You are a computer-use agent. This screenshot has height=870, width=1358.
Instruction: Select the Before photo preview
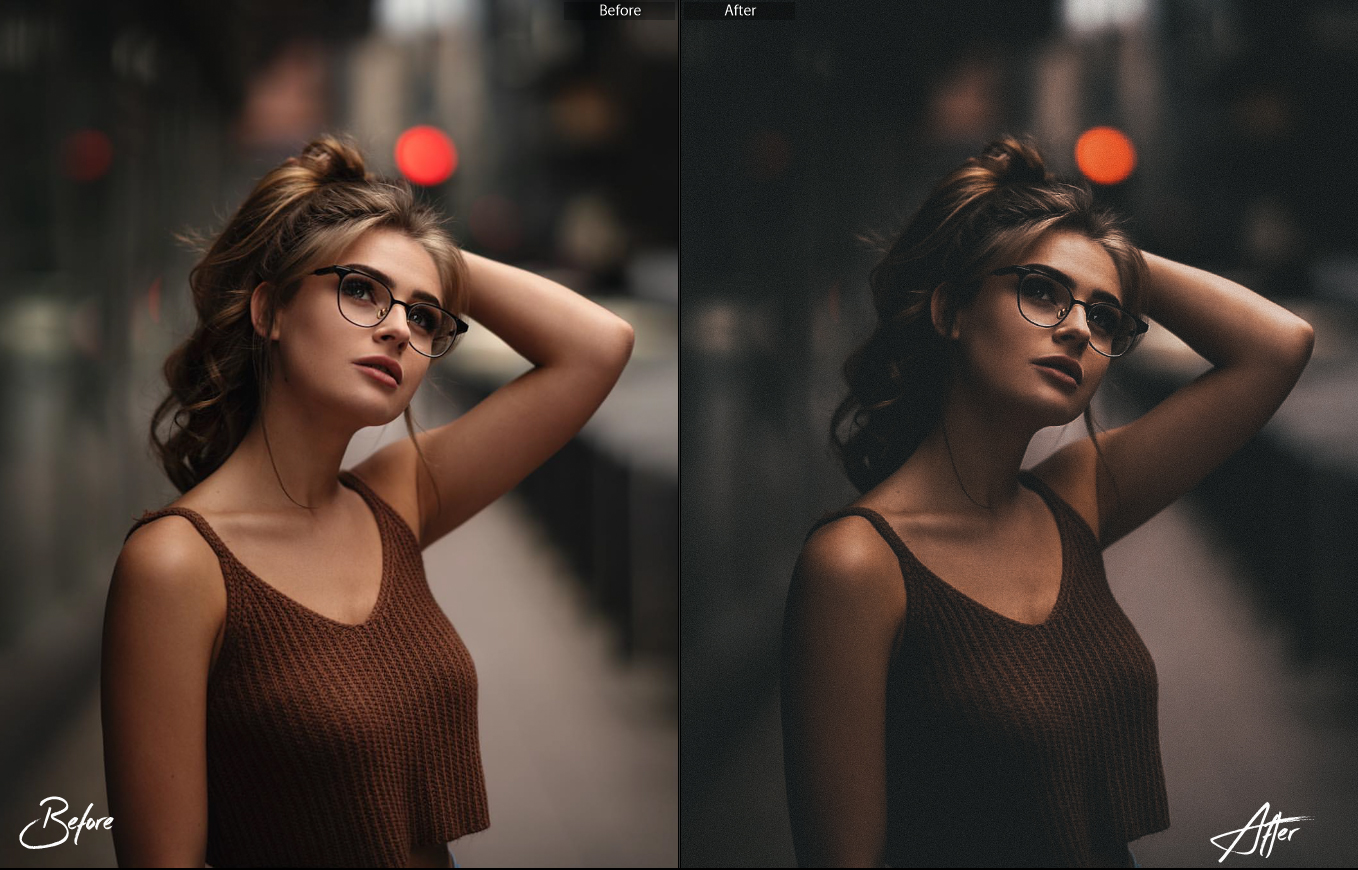click(339, 434)
